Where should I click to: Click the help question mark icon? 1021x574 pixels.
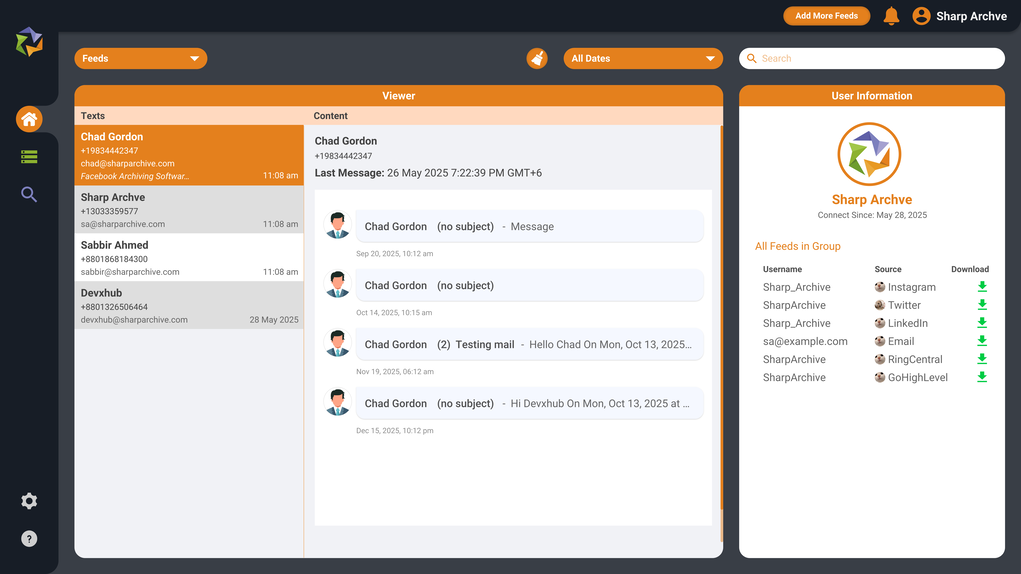(29, 539)
